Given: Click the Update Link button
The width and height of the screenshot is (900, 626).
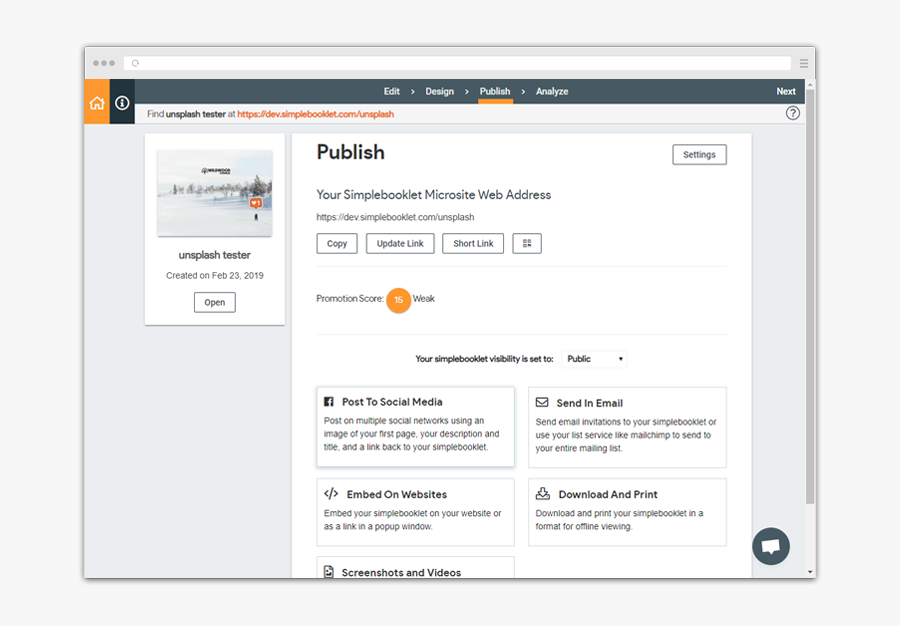Looking at the screenshot, I should [x=400, y=243].
